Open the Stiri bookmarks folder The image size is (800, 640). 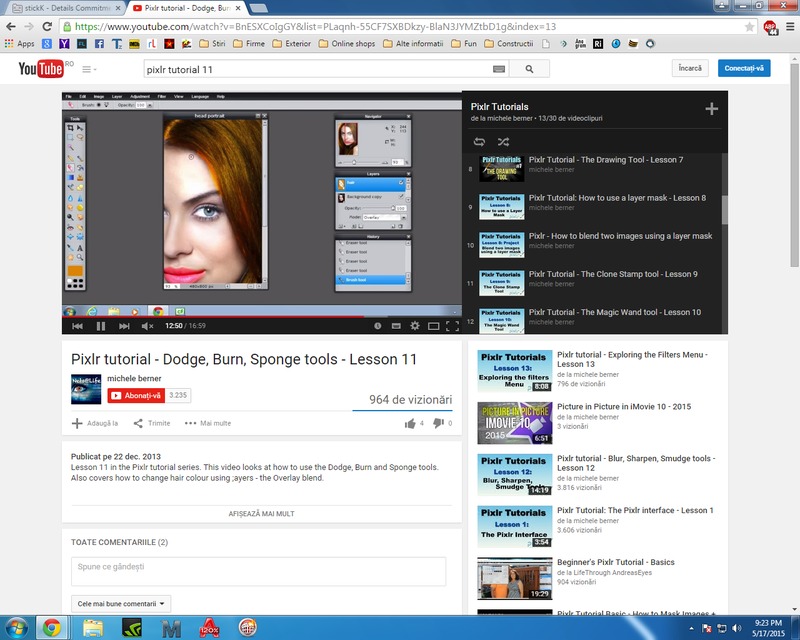click(x=212, y=44)
